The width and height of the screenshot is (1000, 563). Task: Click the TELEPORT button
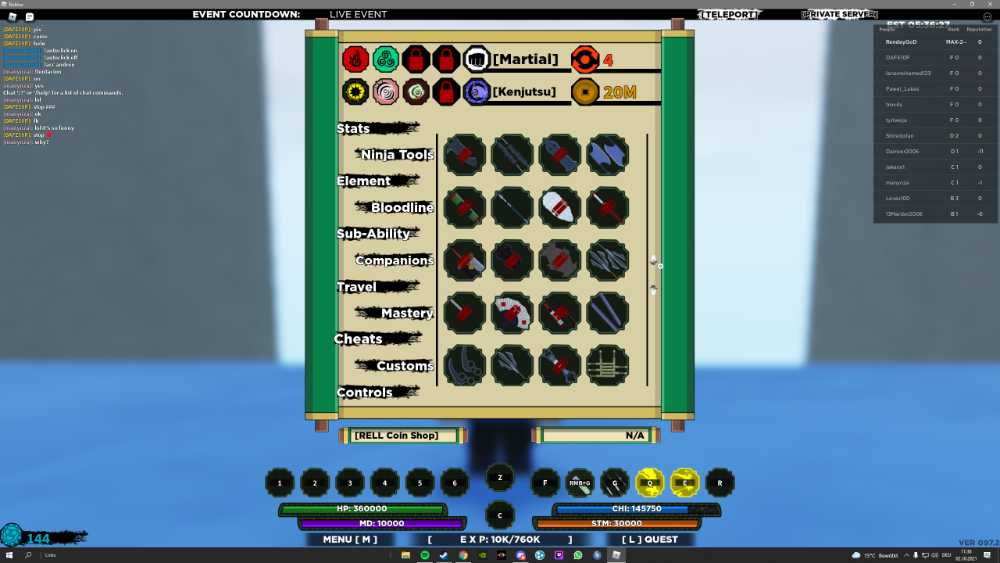click(x=729, y=14)
